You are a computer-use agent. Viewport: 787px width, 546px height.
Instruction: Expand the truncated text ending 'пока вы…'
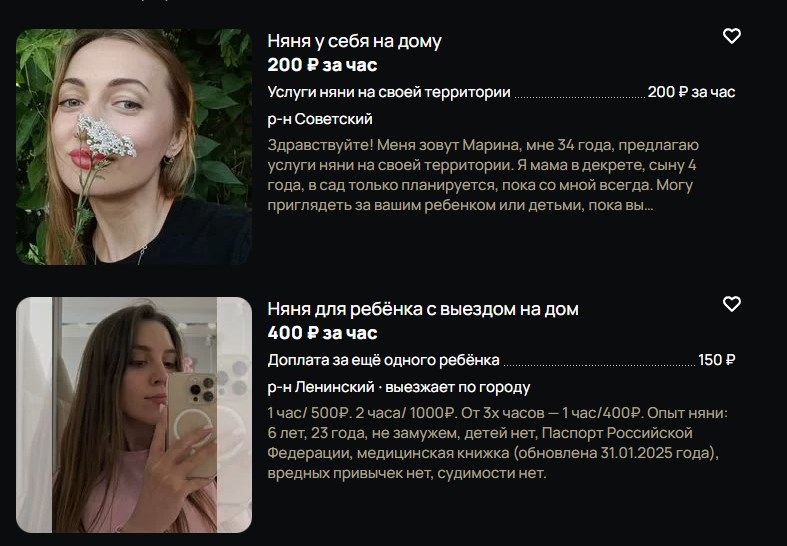coord(620,206)
